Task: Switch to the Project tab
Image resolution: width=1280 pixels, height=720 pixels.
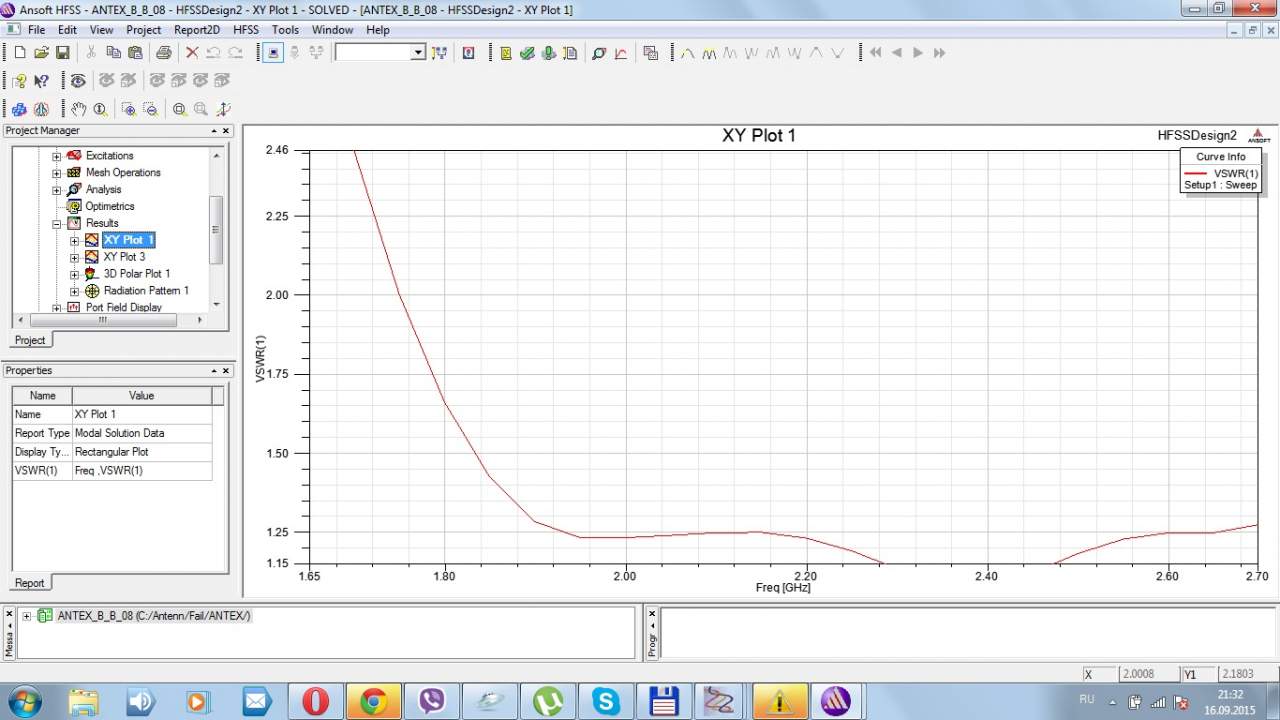Action: point(29,340)
